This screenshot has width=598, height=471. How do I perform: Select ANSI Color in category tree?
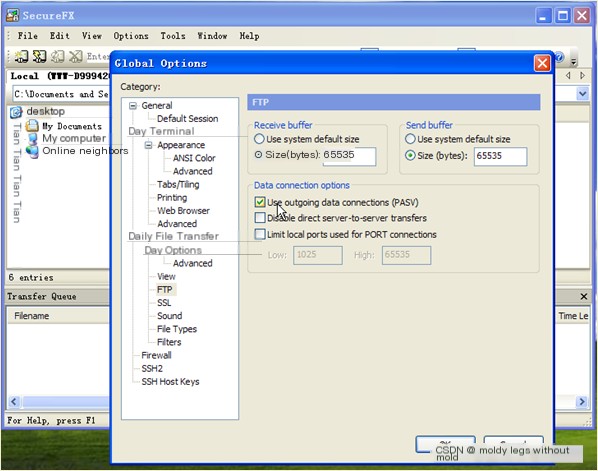(x=194, y=158)
